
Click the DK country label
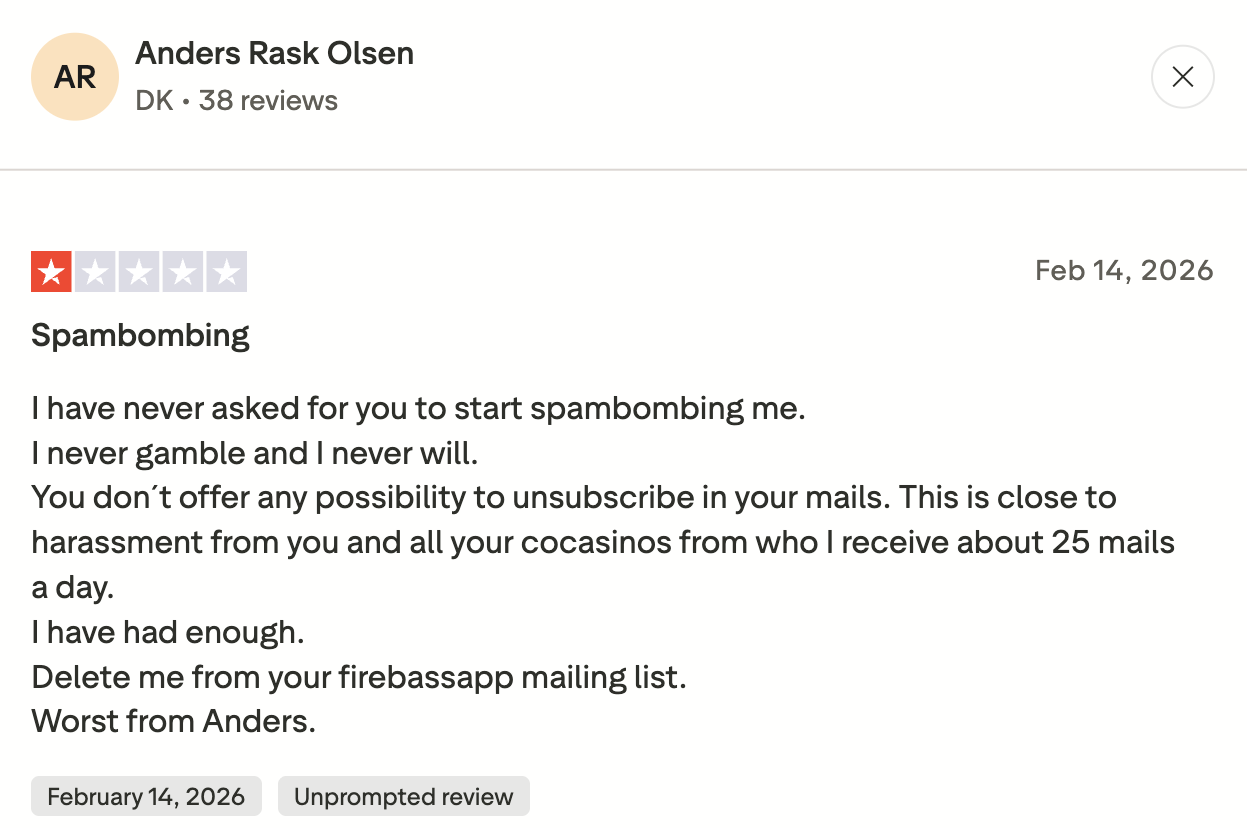(152, 100)
